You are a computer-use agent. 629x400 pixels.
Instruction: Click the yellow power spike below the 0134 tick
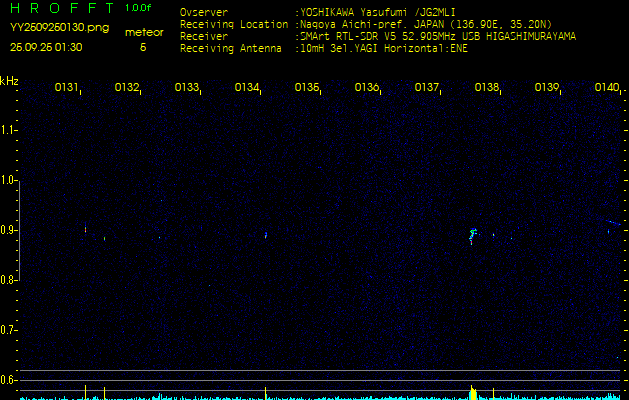coord(266,393)
